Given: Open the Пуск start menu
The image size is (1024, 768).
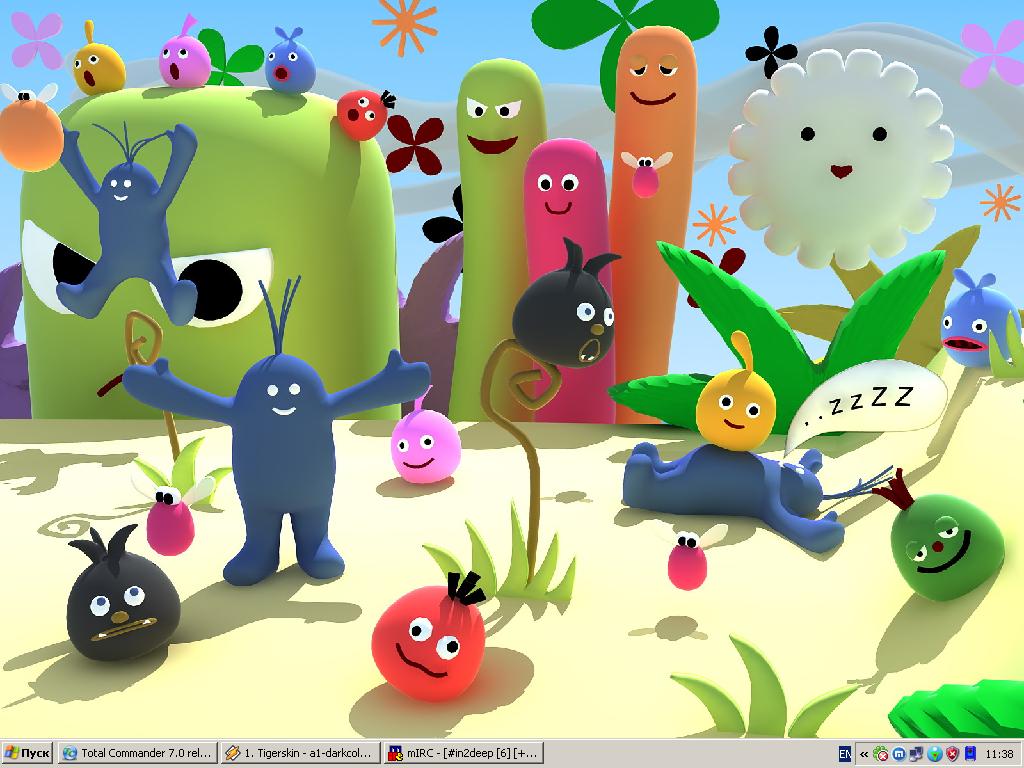Looking at the screenshot, I should coord(27,753).
